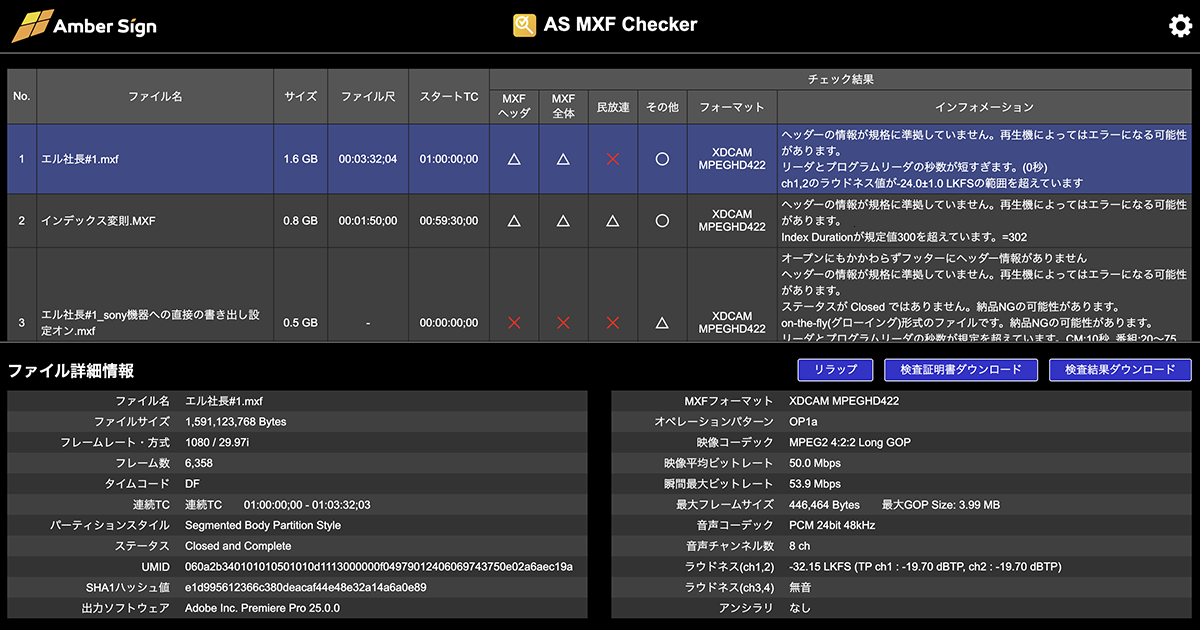This screenshot has height=630, width=1200.
Task: Click the AS MXF Checker magnifier icon
Action: pyautogui.click(x=524, y=23)
